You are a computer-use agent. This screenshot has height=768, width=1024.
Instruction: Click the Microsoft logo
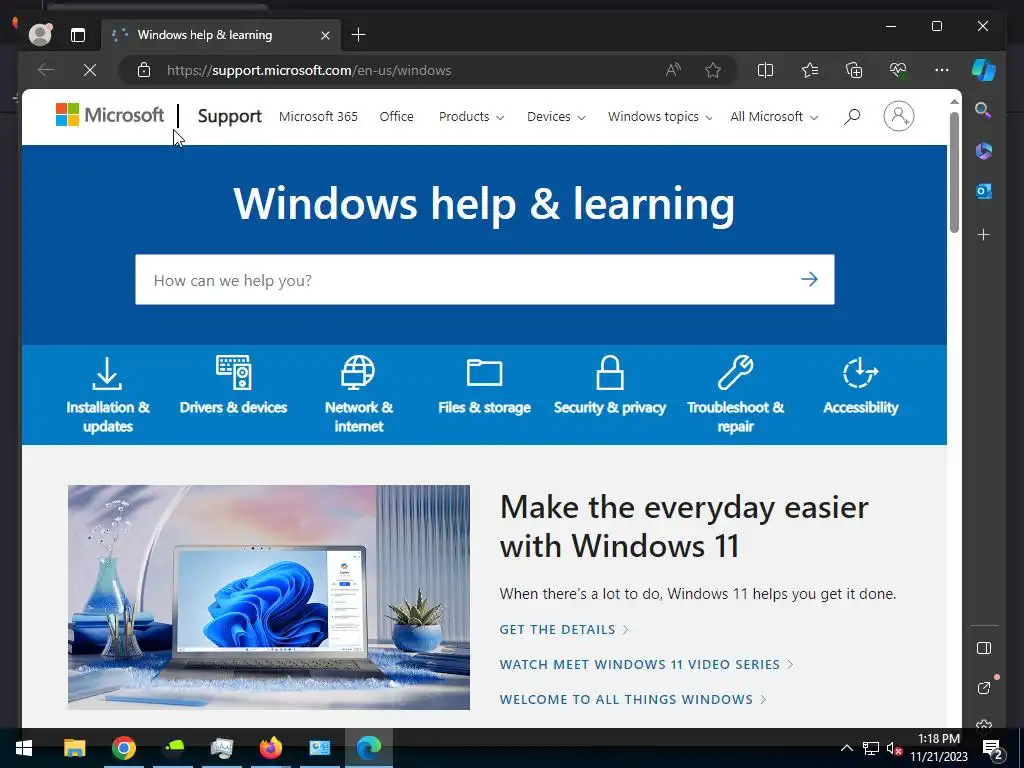point(110,115)
